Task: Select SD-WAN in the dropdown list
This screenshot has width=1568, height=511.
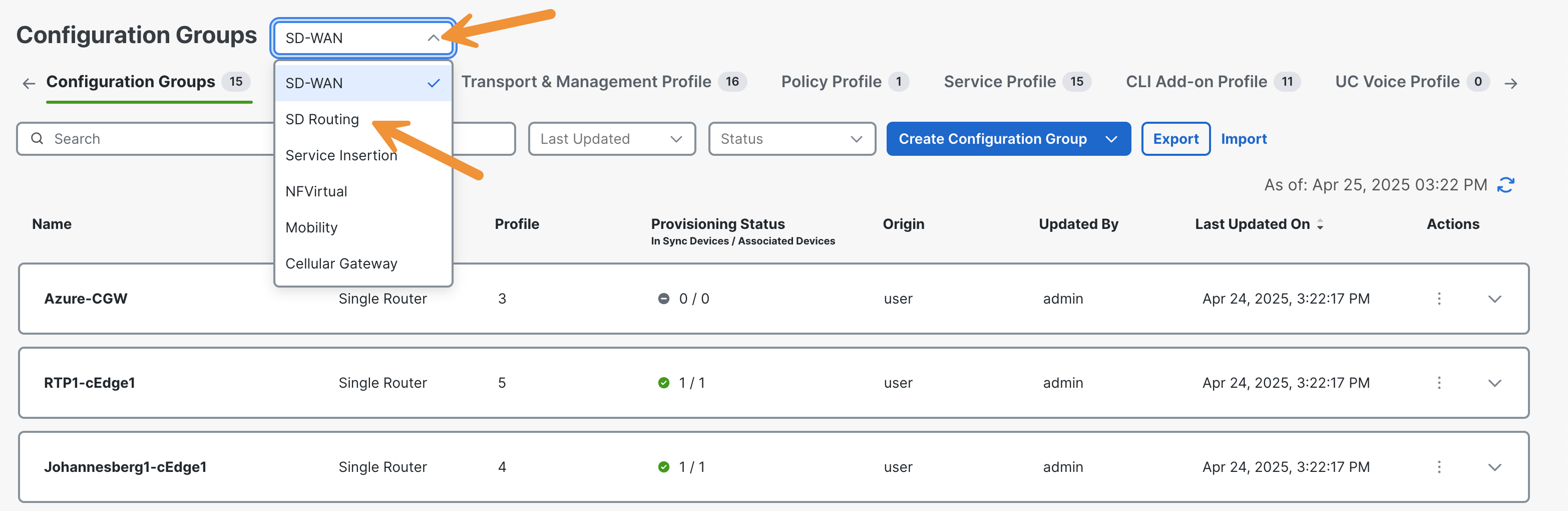Action: coord(363,83)
